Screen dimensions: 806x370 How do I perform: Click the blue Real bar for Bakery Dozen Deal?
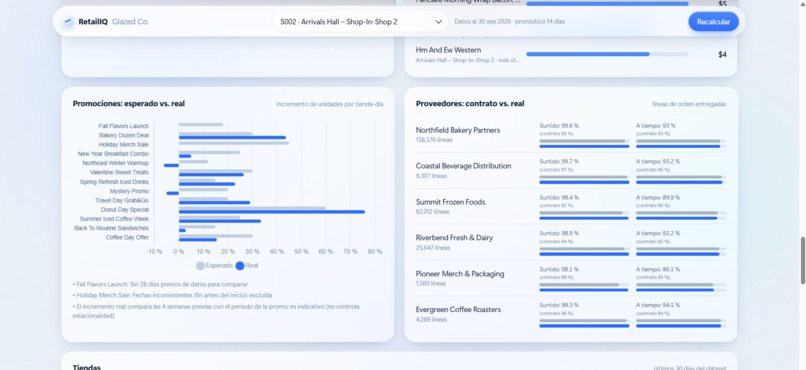click(x=232, y=137)
